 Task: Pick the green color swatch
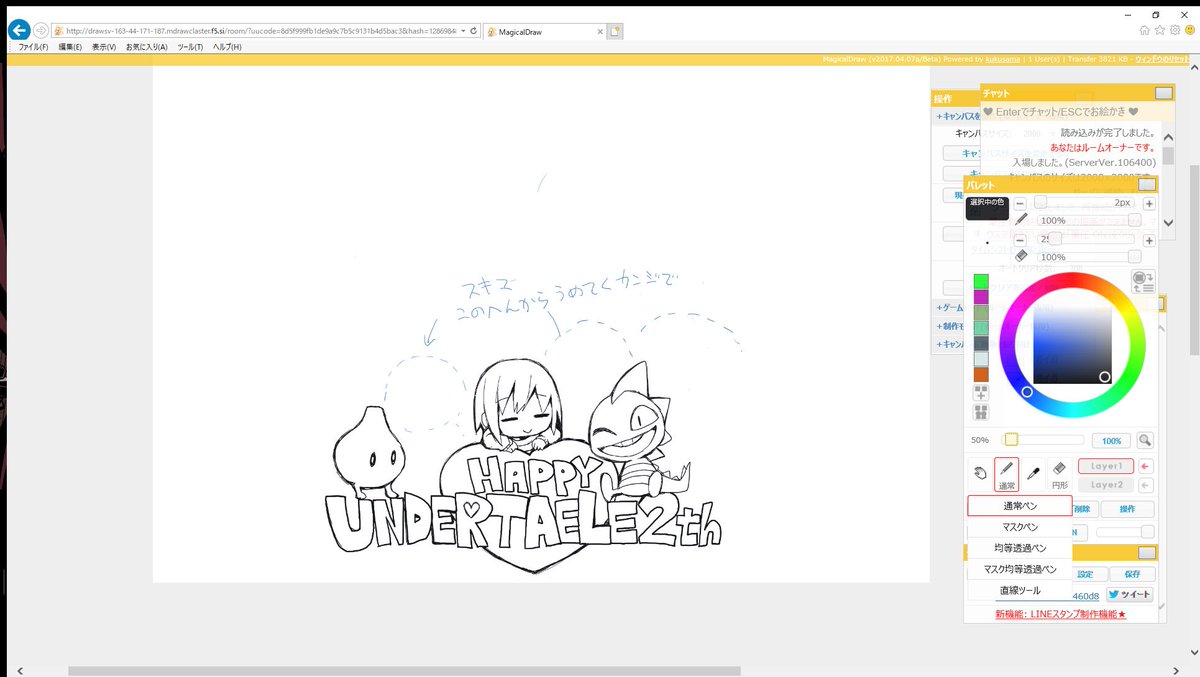[x=981, y=281]
